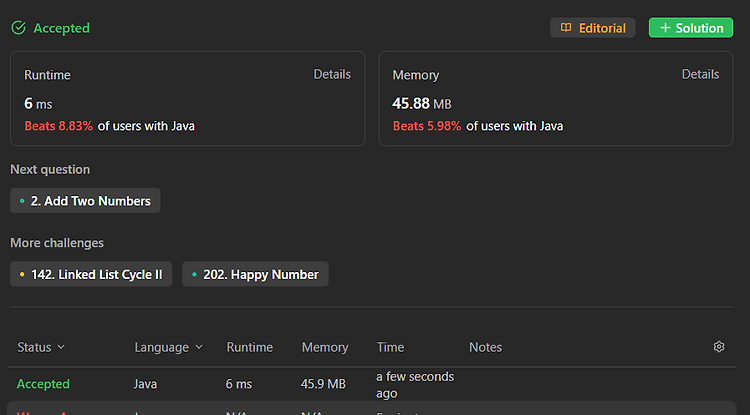750x415 pixels.
Task: Click the Accepted checkmark icon
Action: (x=18, y=28)
